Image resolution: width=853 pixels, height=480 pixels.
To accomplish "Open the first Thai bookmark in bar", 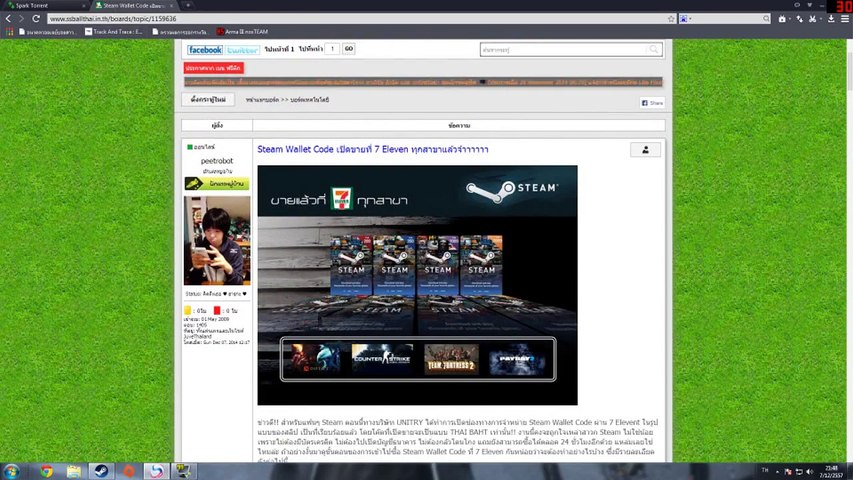I will 47,32.
